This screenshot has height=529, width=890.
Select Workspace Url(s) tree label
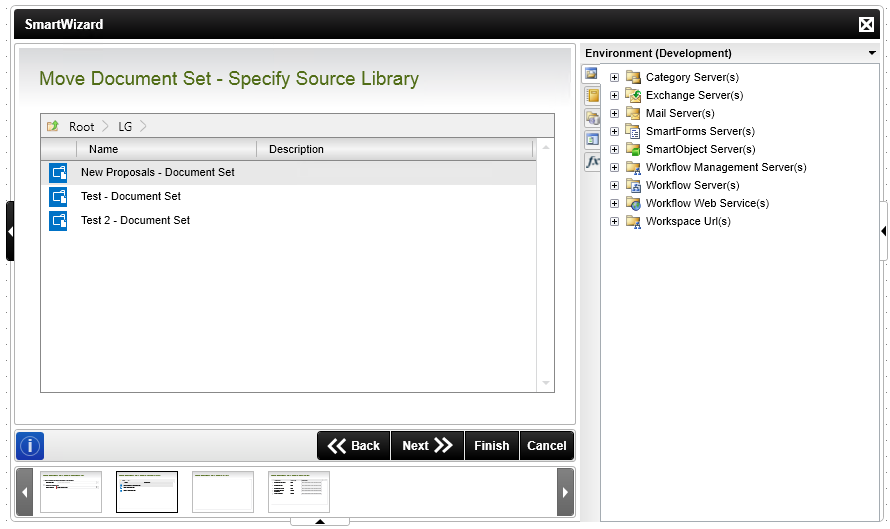coord(688,221)
